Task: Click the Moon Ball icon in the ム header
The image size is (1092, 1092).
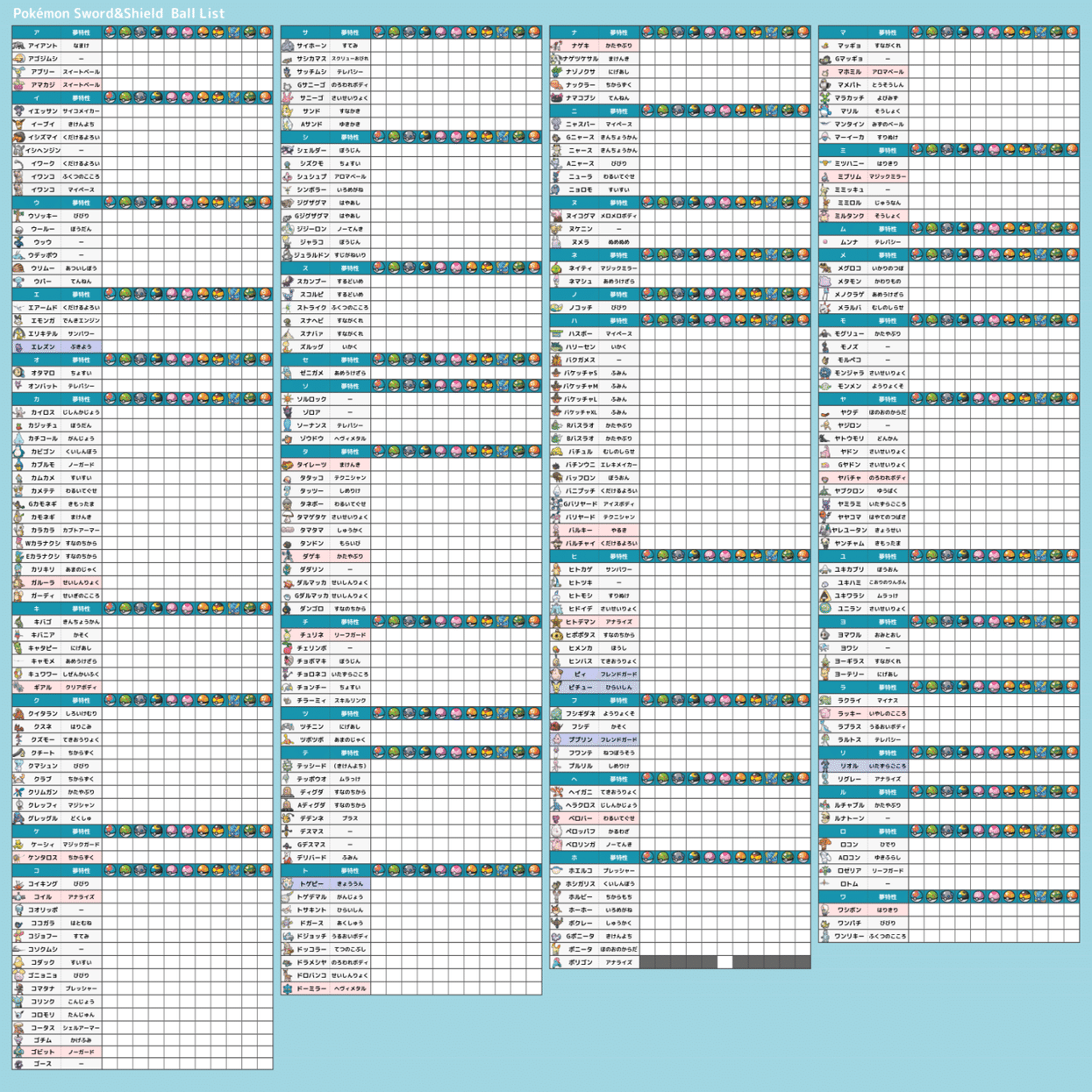Action: (x=963, y=229)
